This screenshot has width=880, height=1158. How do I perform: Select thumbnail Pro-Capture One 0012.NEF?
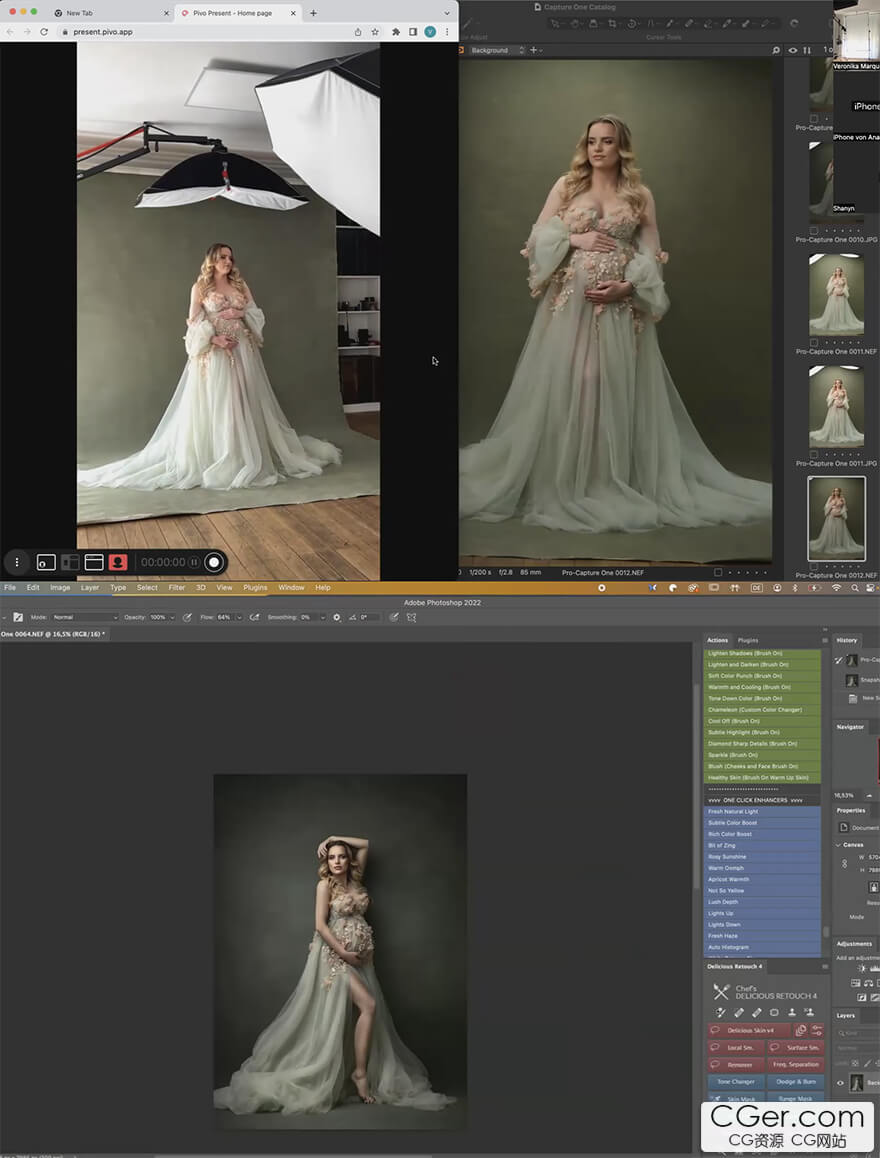coord(836,518)
